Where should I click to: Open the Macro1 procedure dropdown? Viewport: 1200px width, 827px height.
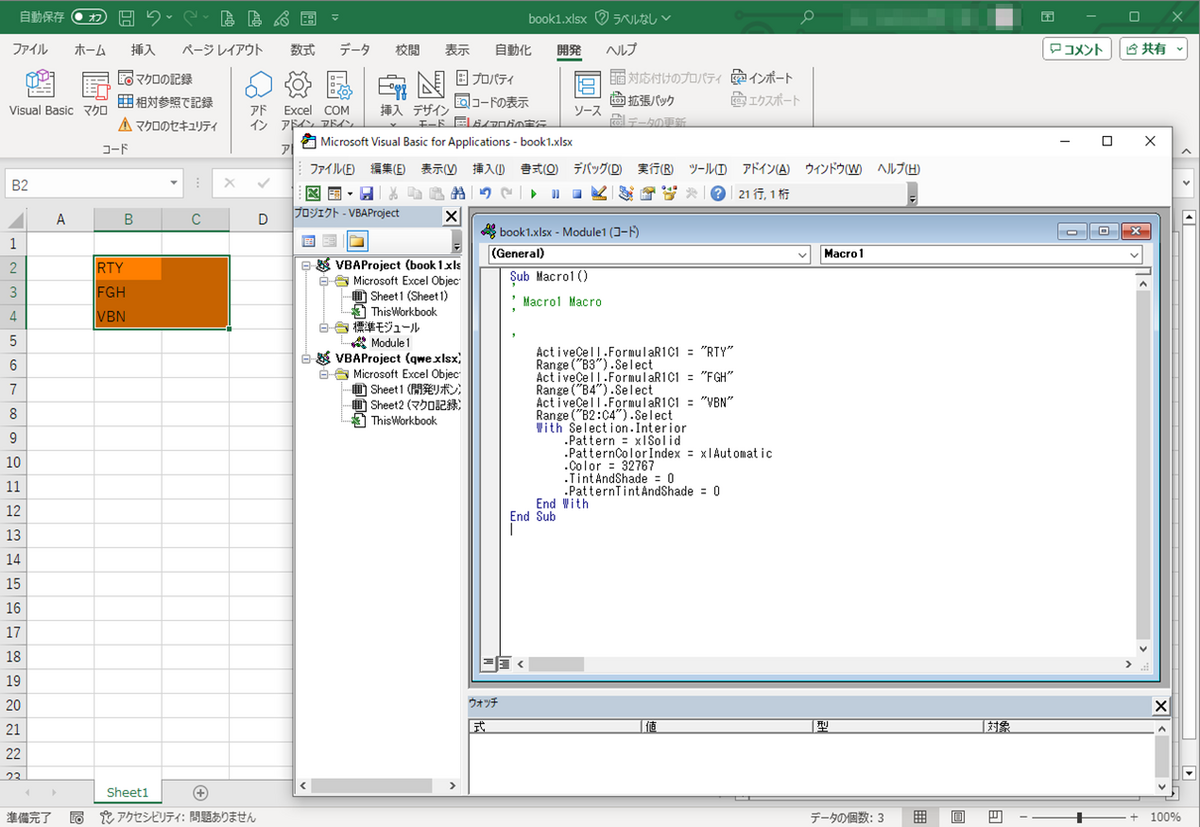point(1134,255)
